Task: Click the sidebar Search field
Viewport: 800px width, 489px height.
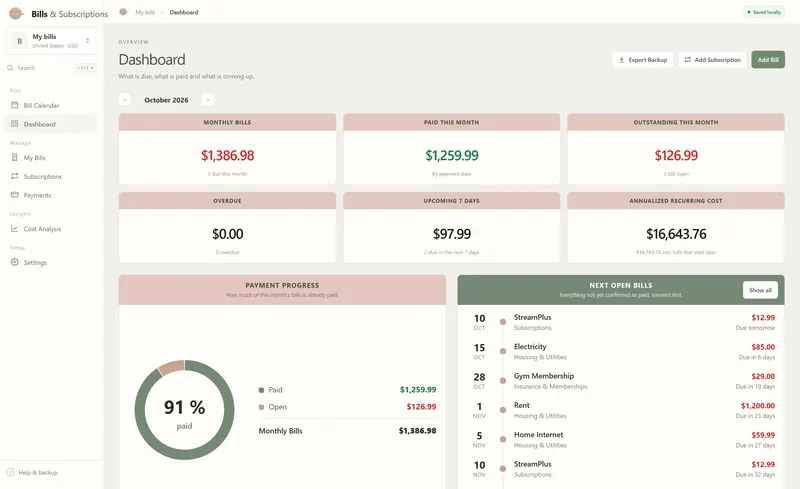Action: pyautogui.click(x=52, y=68)
